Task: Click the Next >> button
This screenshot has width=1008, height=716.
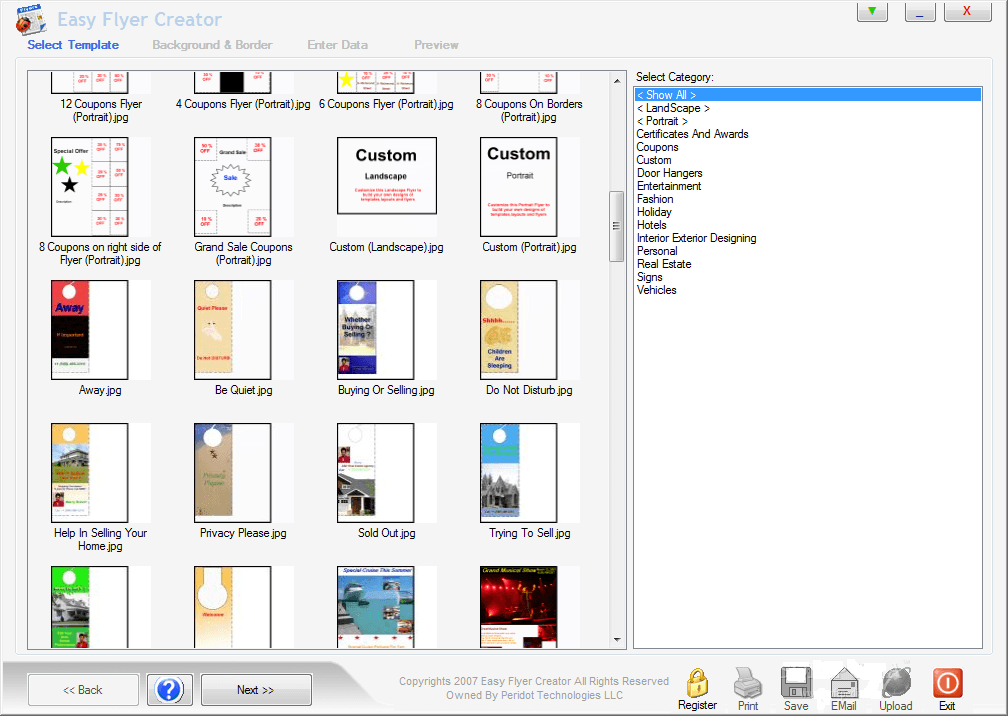Action: pos(256,690)
